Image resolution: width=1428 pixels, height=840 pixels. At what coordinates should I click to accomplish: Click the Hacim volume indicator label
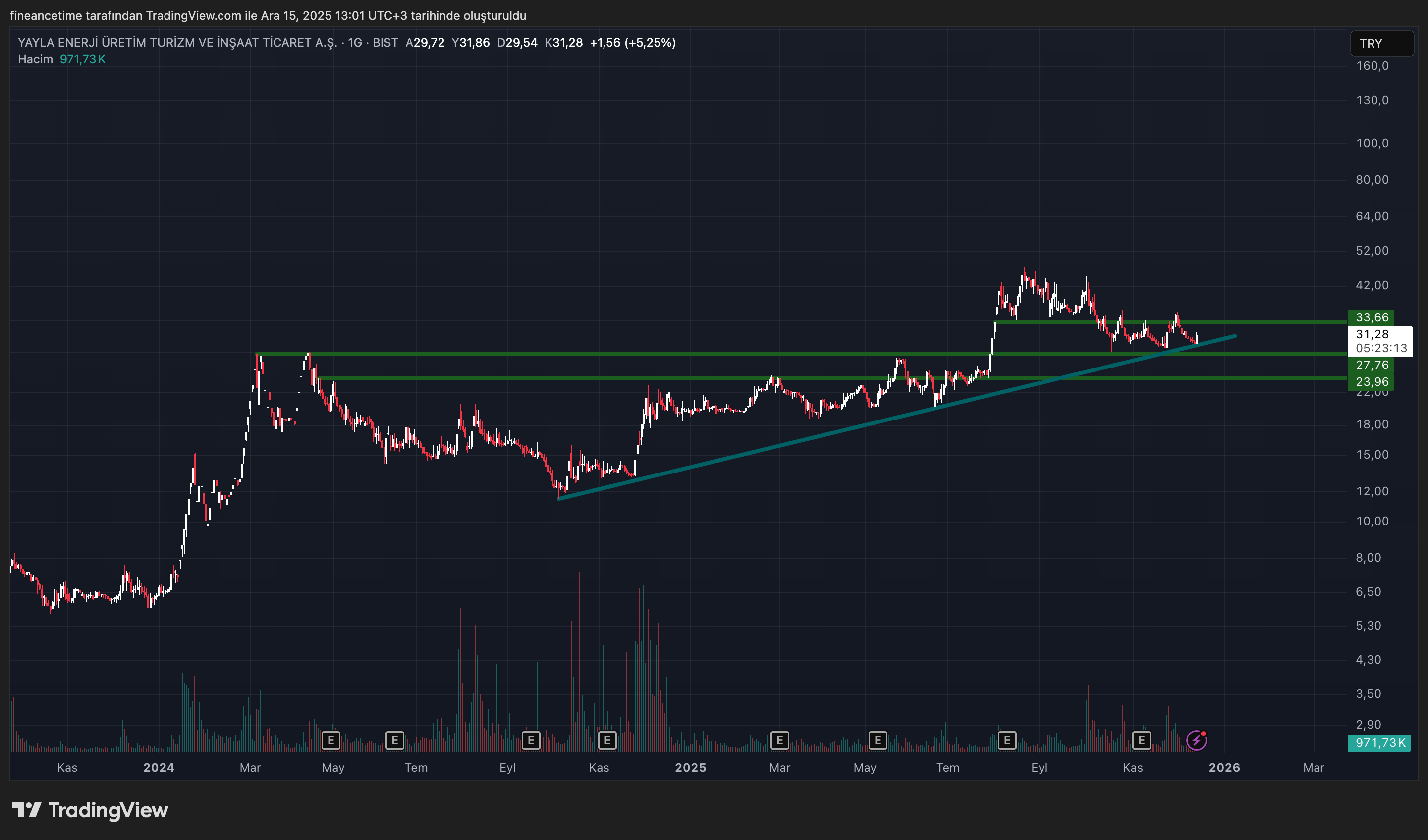tap(35, 59)
